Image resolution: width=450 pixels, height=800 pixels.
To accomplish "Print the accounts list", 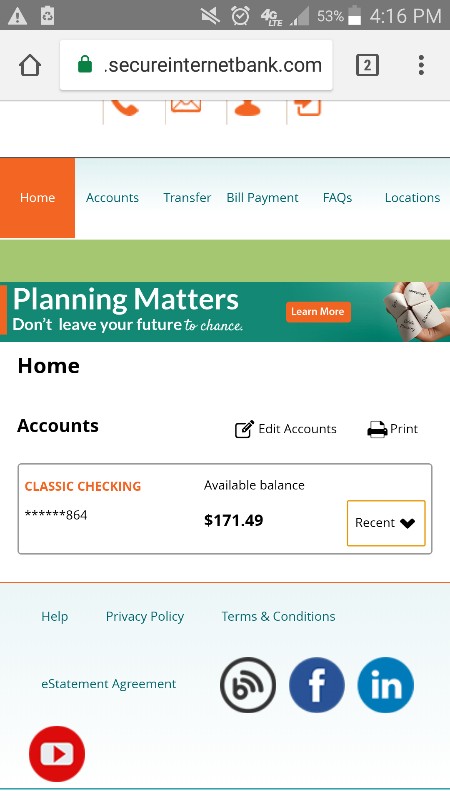I will [x=392, y=429].
